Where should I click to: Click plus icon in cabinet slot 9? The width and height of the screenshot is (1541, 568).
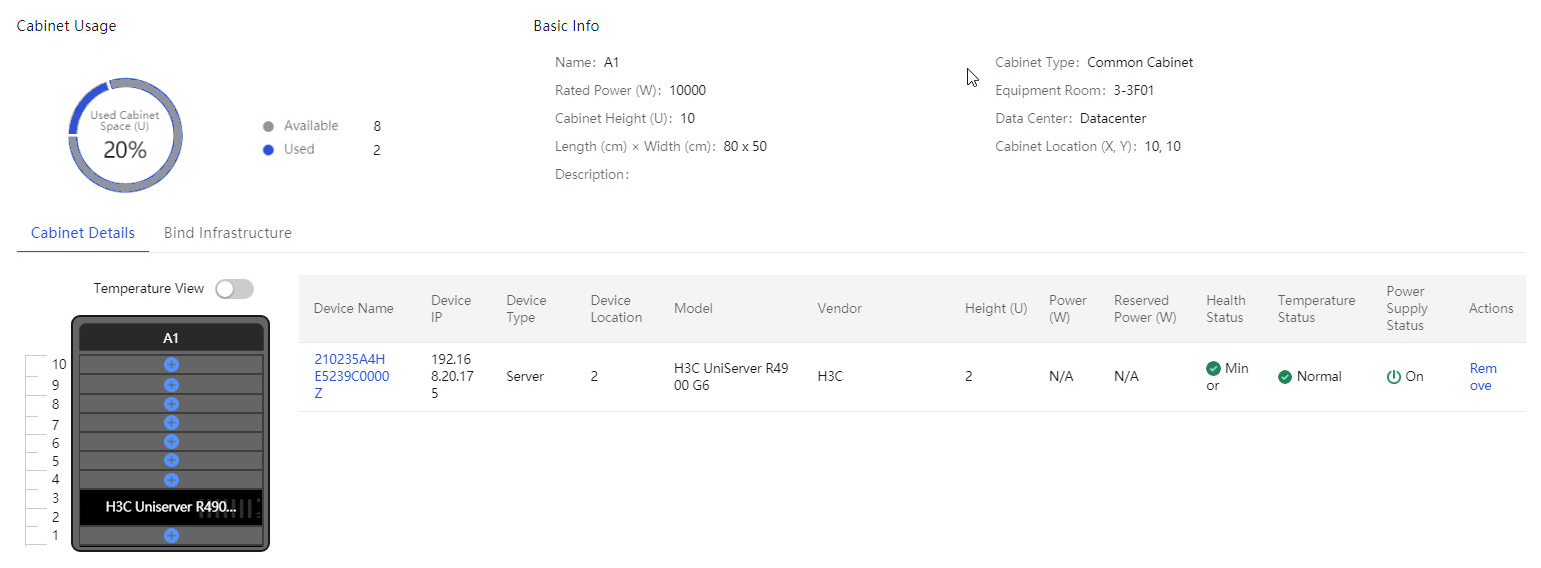point(171,384)
